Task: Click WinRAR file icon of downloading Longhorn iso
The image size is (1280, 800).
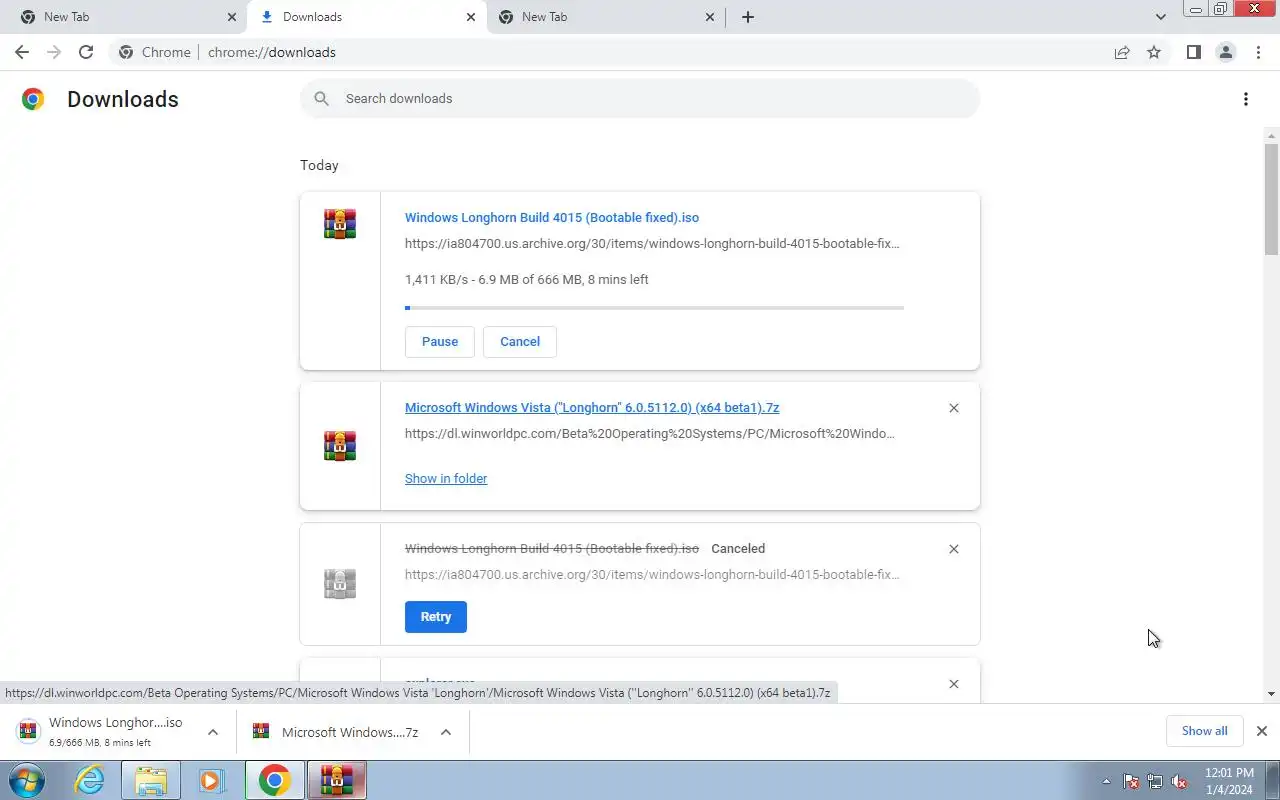Action: tap(340, 224)
